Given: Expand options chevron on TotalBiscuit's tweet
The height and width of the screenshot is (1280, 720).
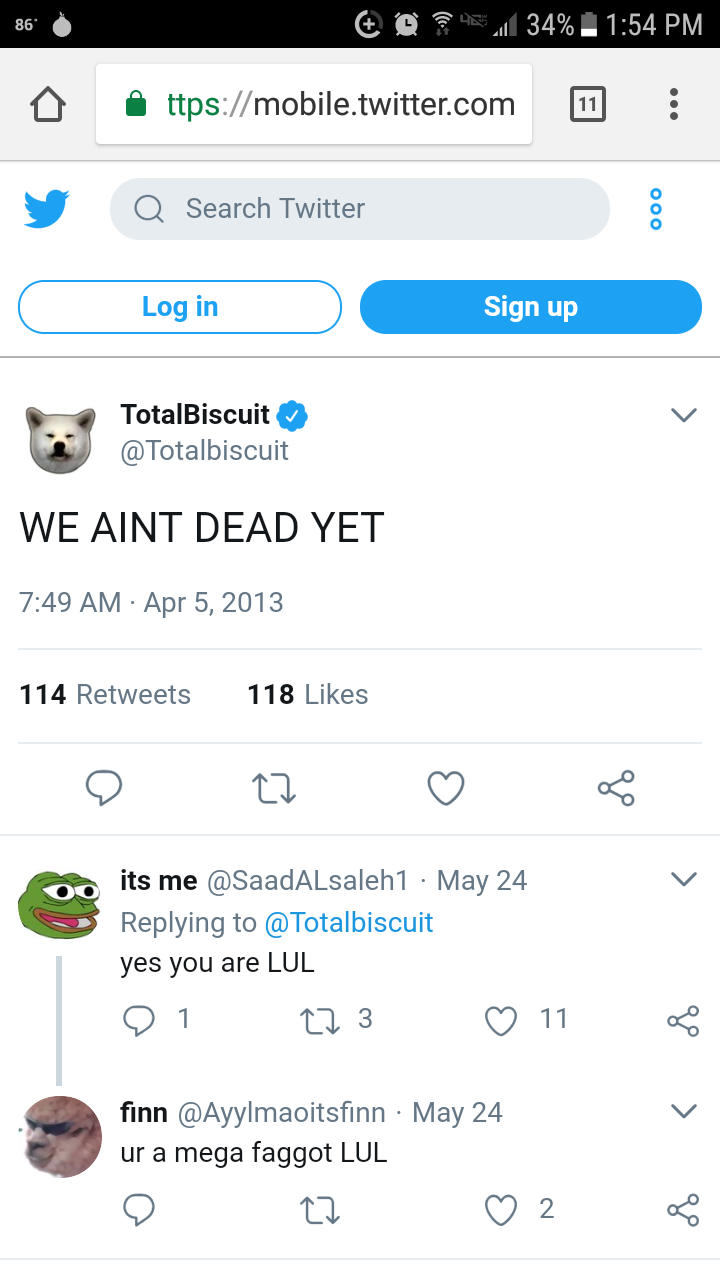Looking at the screenshot, I should 683,415.
